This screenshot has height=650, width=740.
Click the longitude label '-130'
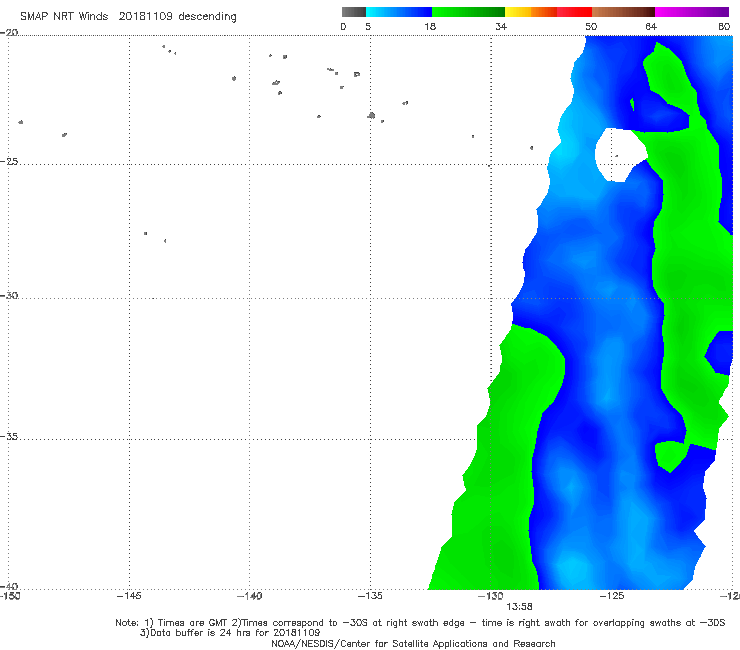coord(491,596)
